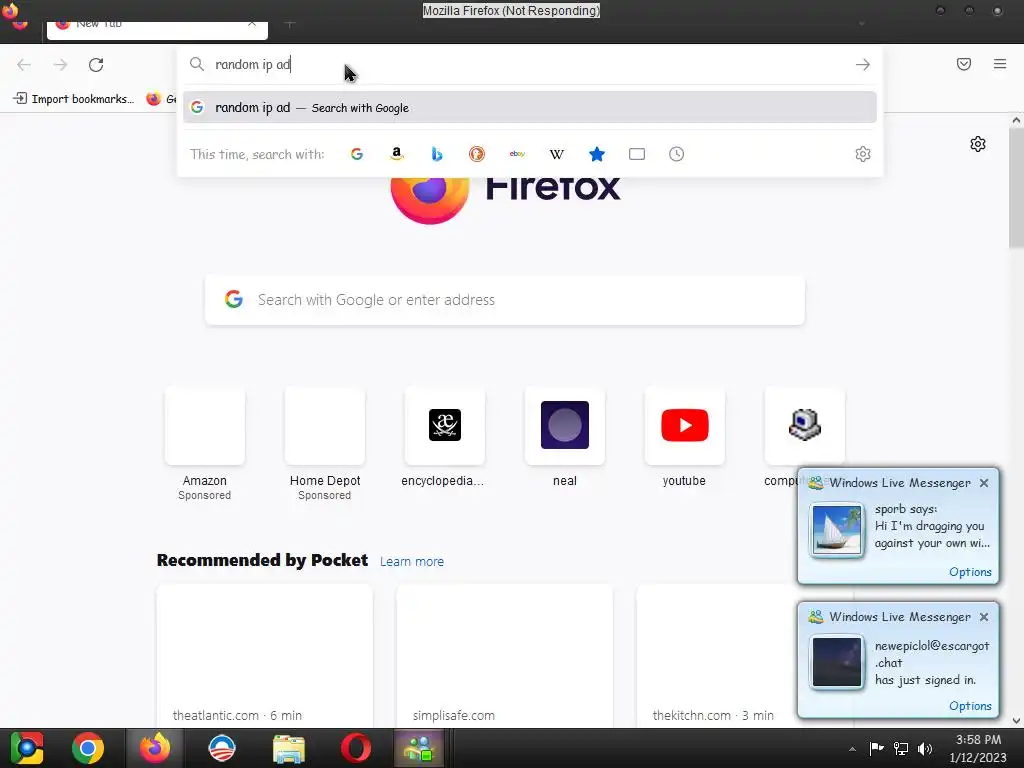Close the sporb says Messenger notification

point(984,483)
